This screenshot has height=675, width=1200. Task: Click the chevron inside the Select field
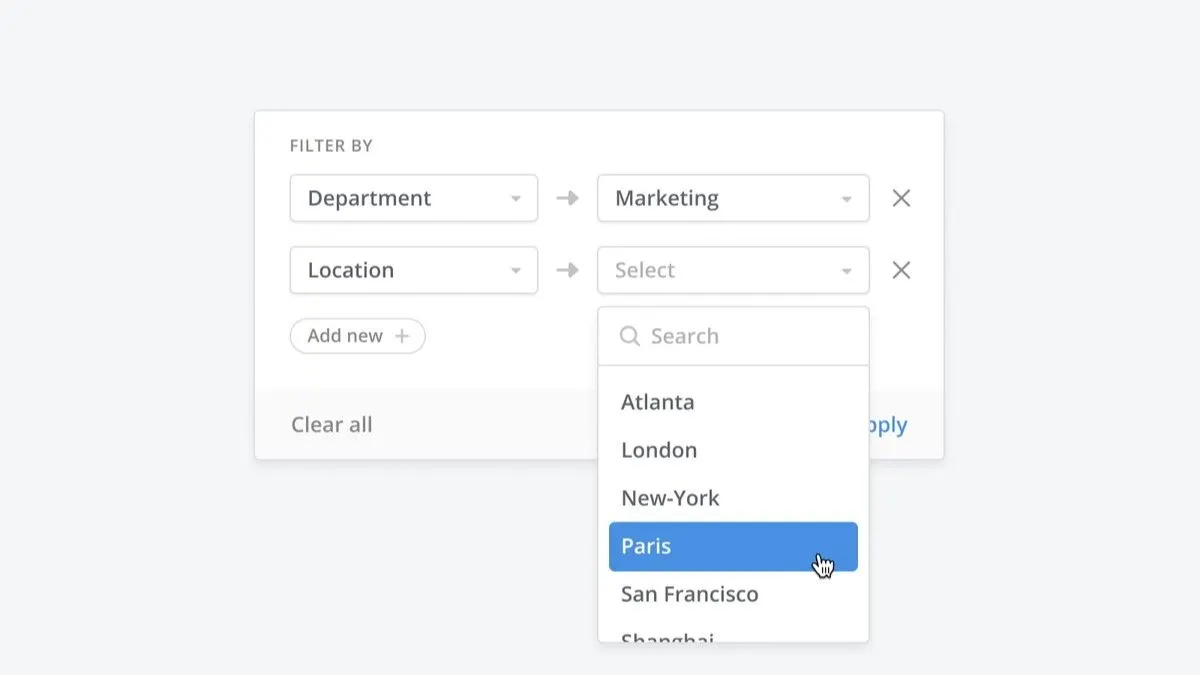pos(845,270)
